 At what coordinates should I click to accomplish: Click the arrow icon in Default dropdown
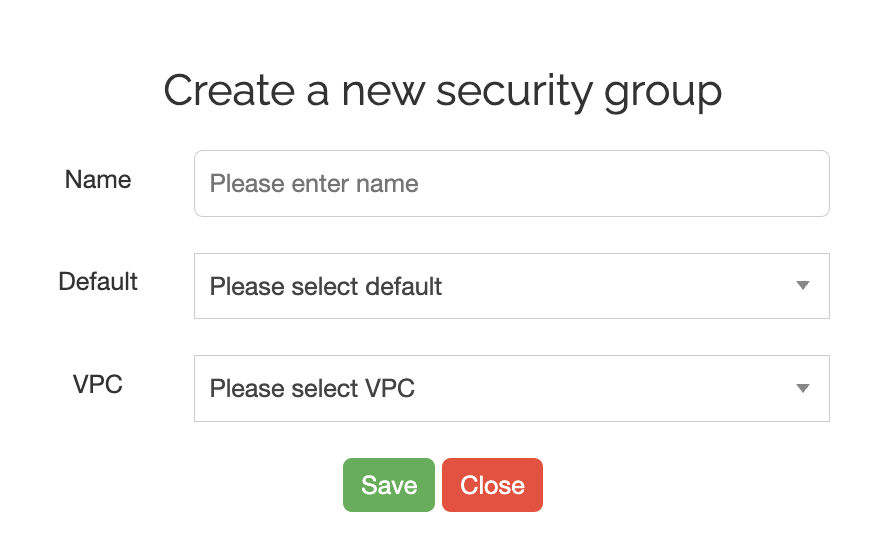802,286
